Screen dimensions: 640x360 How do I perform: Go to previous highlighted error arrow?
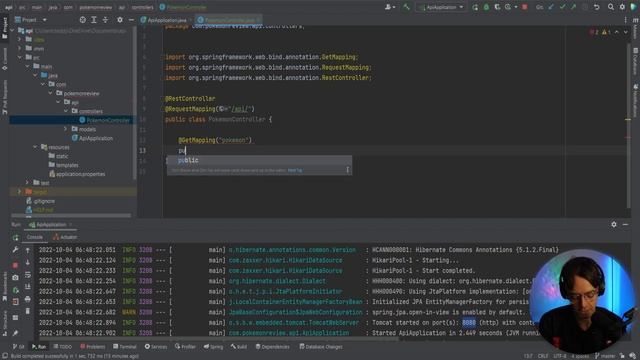coord(617,32)
